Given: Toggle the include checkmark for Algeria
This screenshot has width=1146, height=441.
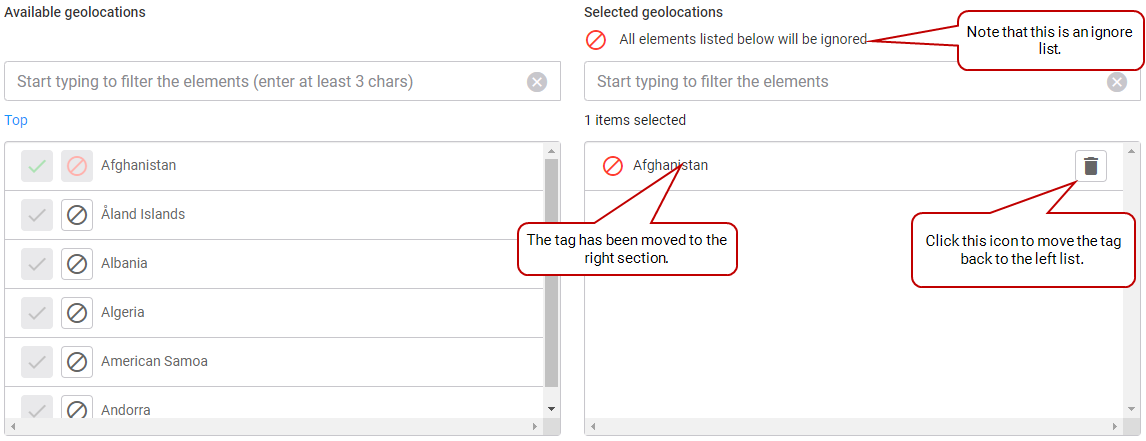Looking at the screenshot, I should point(37,312).
